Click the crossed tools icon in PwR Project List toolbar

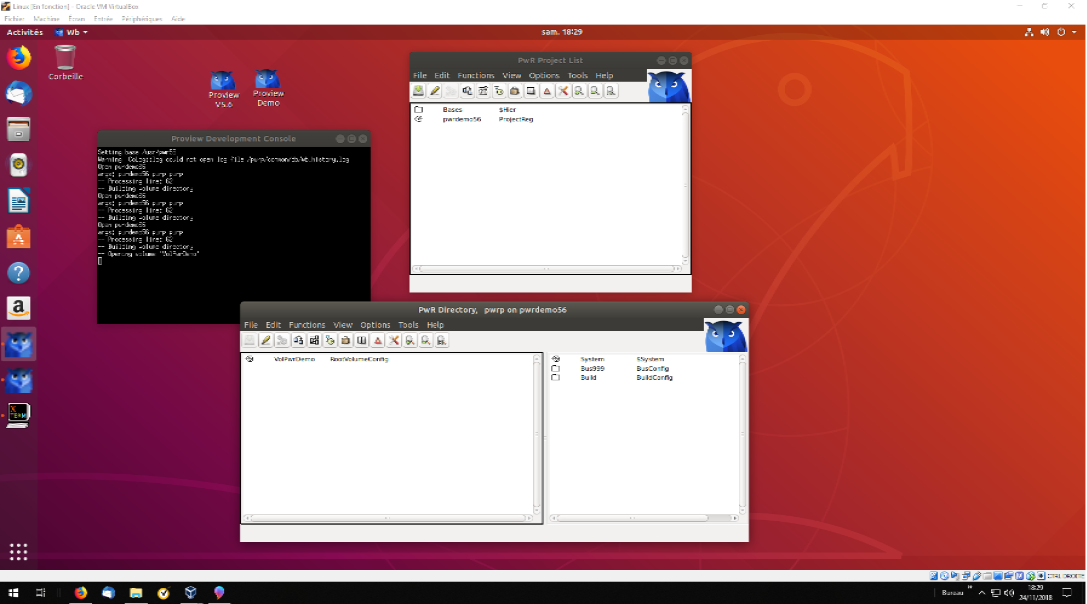point(563,91)
